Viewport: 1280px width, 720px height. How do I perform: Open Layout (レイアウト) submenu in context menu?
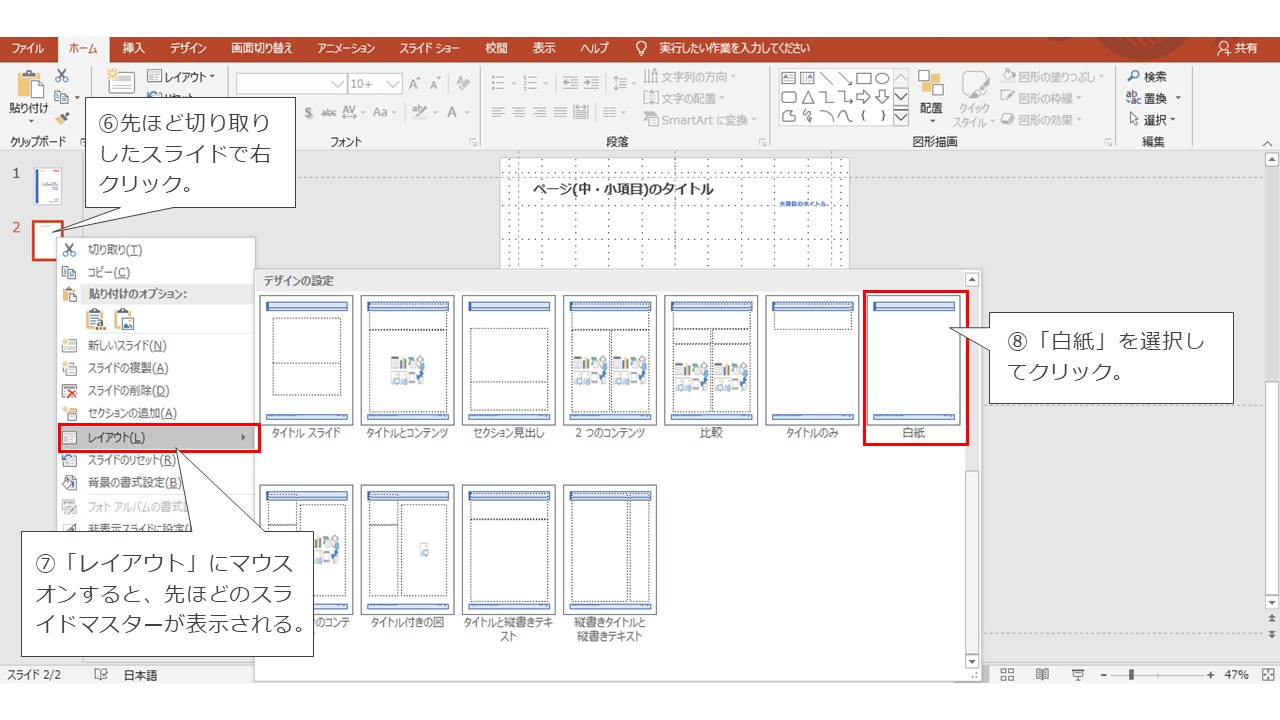pyautogui.click(x=156, y=437)
